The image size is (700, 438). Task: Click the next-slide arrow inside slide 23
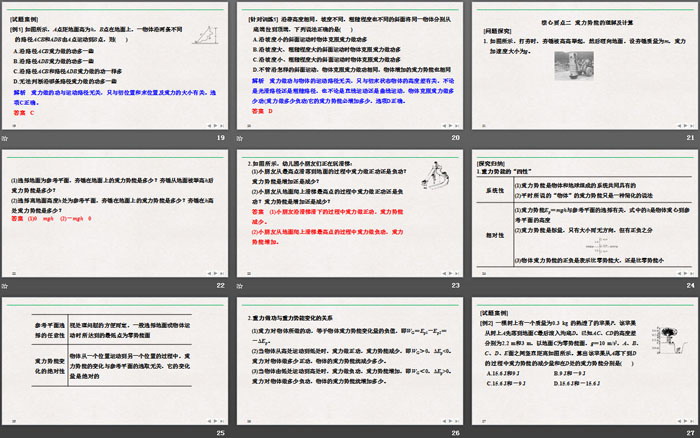click(x=450, y=273)
